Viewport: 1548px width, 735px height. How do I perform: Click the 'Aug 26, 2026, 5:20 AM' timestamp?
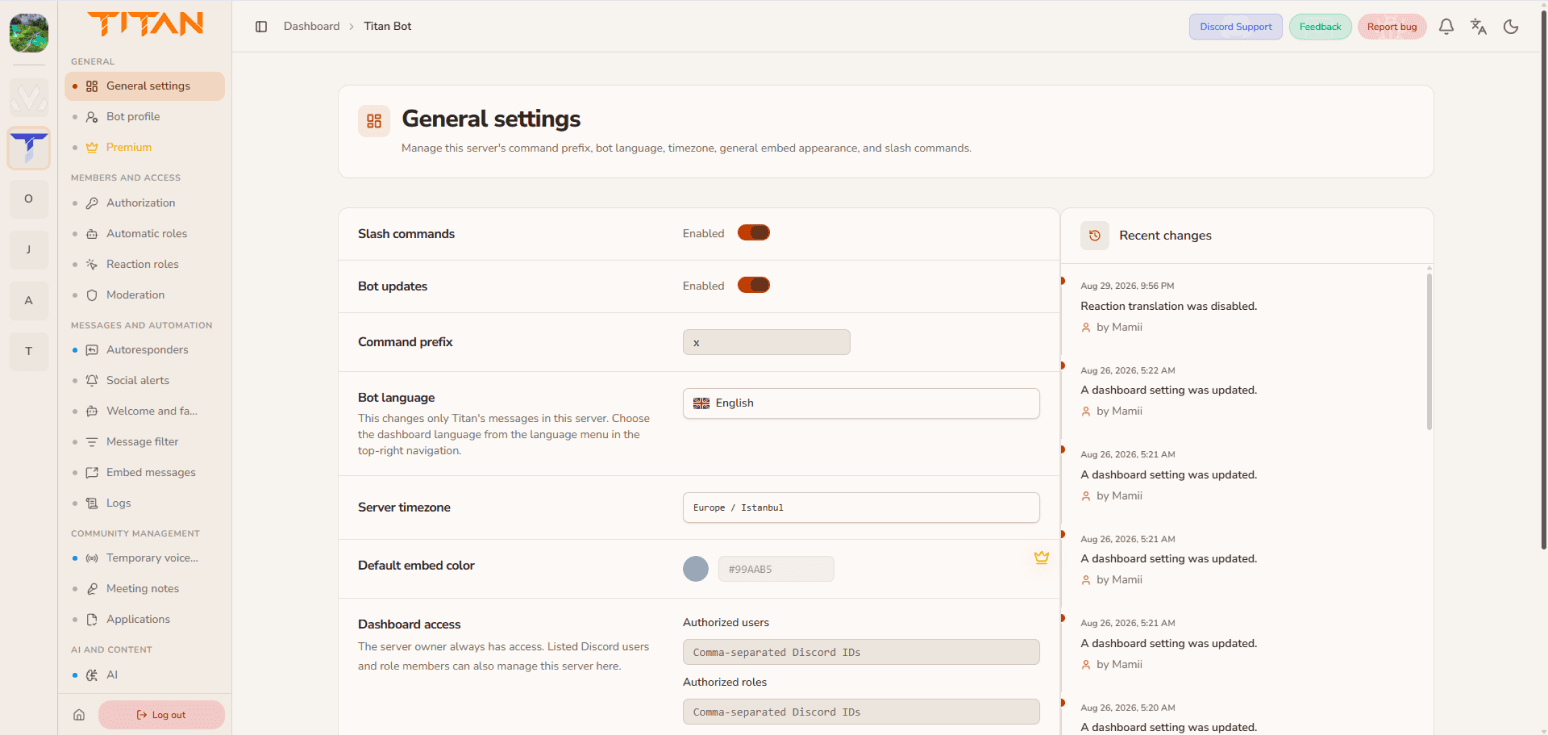(1127, 708)
